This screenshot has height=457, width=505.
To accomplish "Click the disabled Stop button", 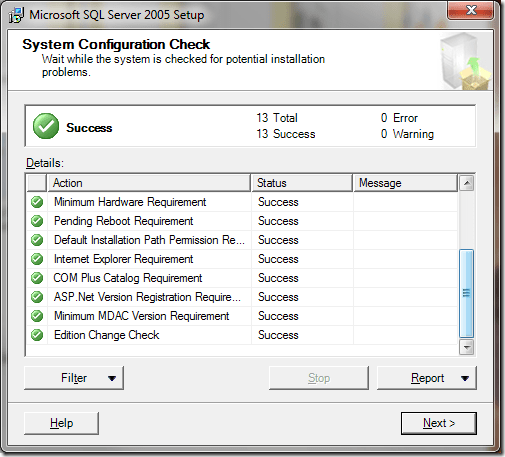I will click(x=319, y=378).
